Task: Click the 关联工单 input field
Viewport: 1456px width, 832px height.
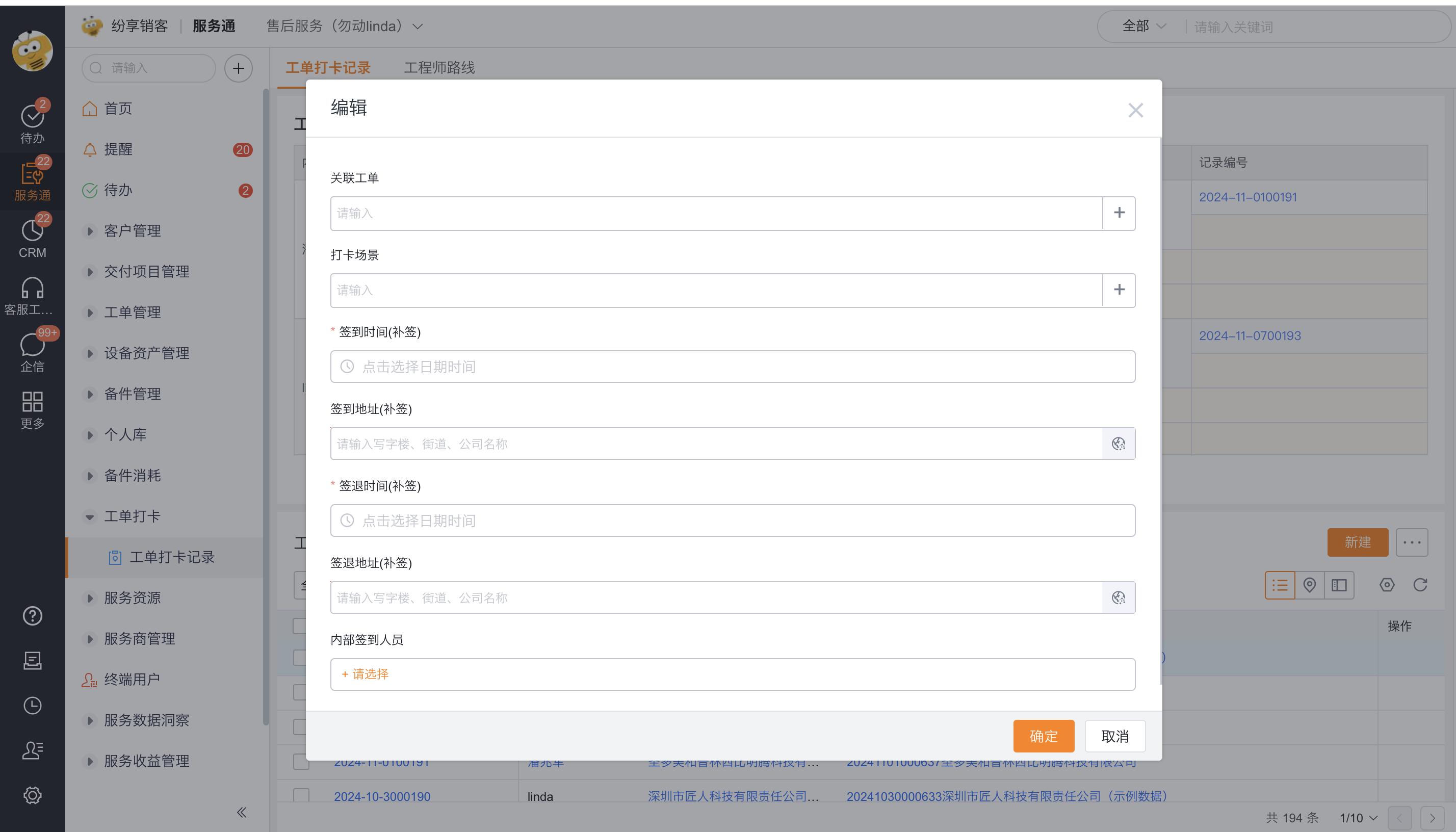Action: (x=716, y=213)
